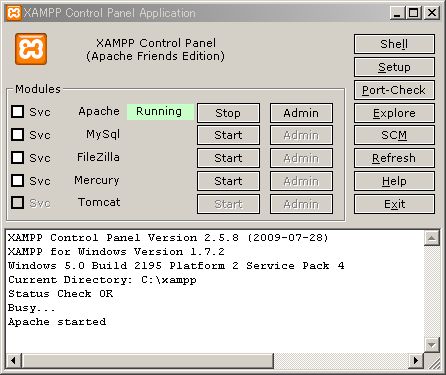
Task: Click the Explore button
Action: click(394, 113)
